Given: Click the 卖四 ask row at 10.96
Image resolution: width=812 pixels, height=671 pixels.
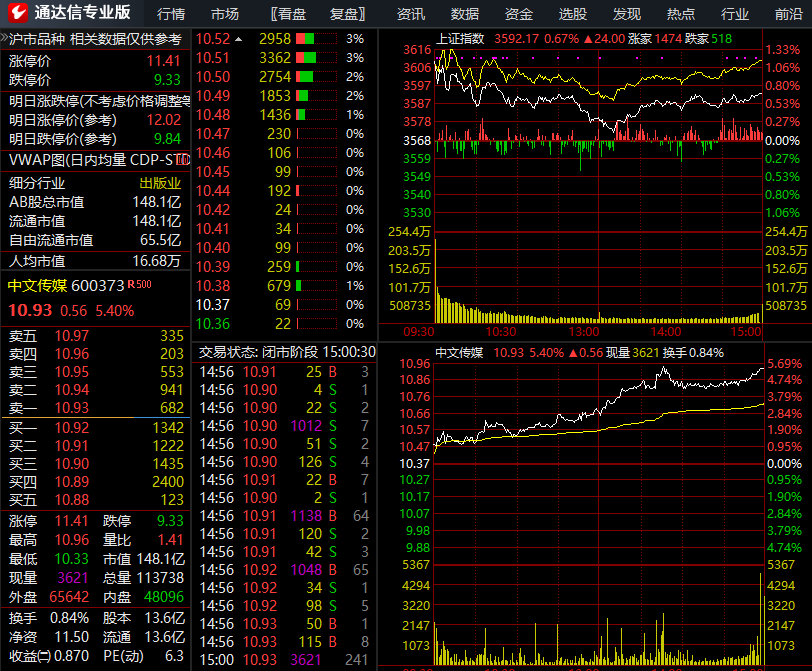Looking at the screenshot, I should pos(96,354).
